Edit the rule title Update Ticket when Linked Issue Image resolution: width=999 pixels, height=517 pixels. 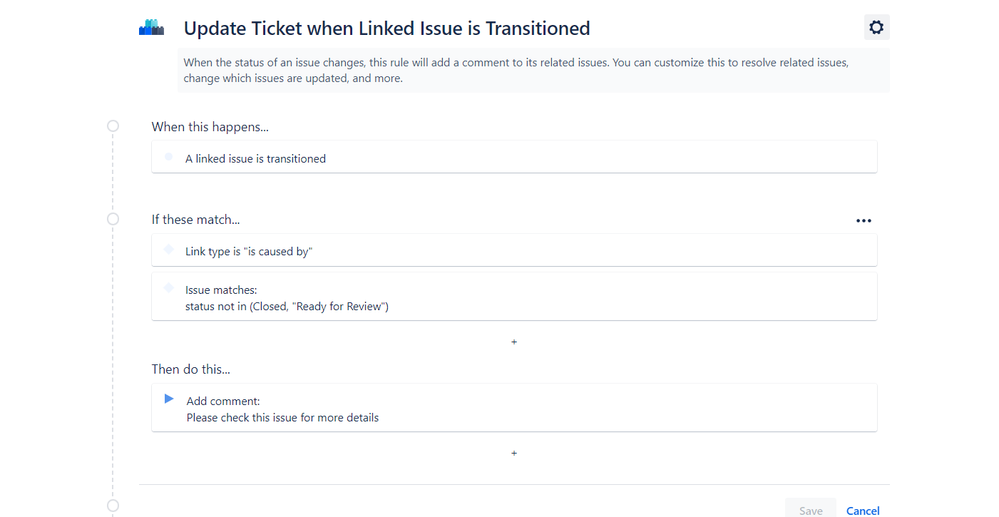point(387,28)
